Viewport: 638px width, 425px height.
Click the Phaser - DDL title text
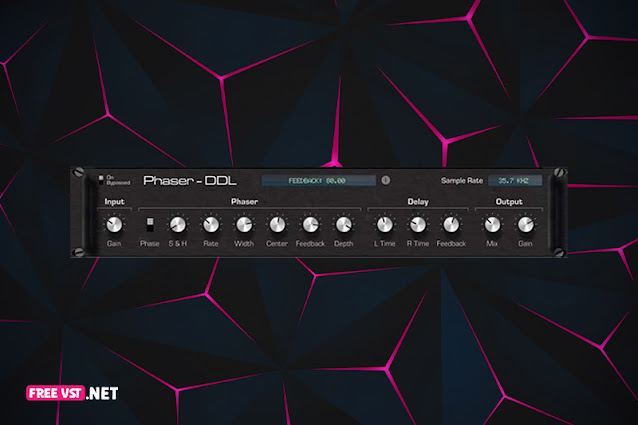(x=190, y=181)
